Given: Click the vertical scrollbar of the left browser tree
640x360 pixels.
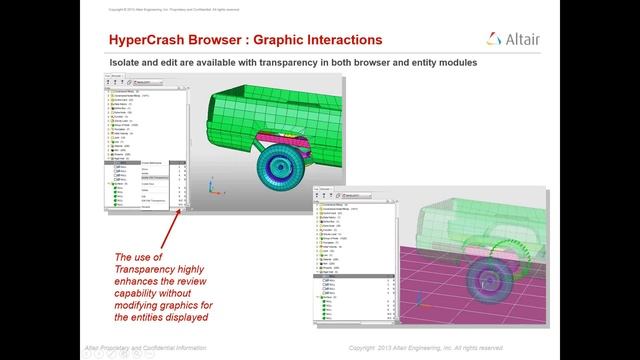Looking at the screenshot, I should (x=188, y=147).
